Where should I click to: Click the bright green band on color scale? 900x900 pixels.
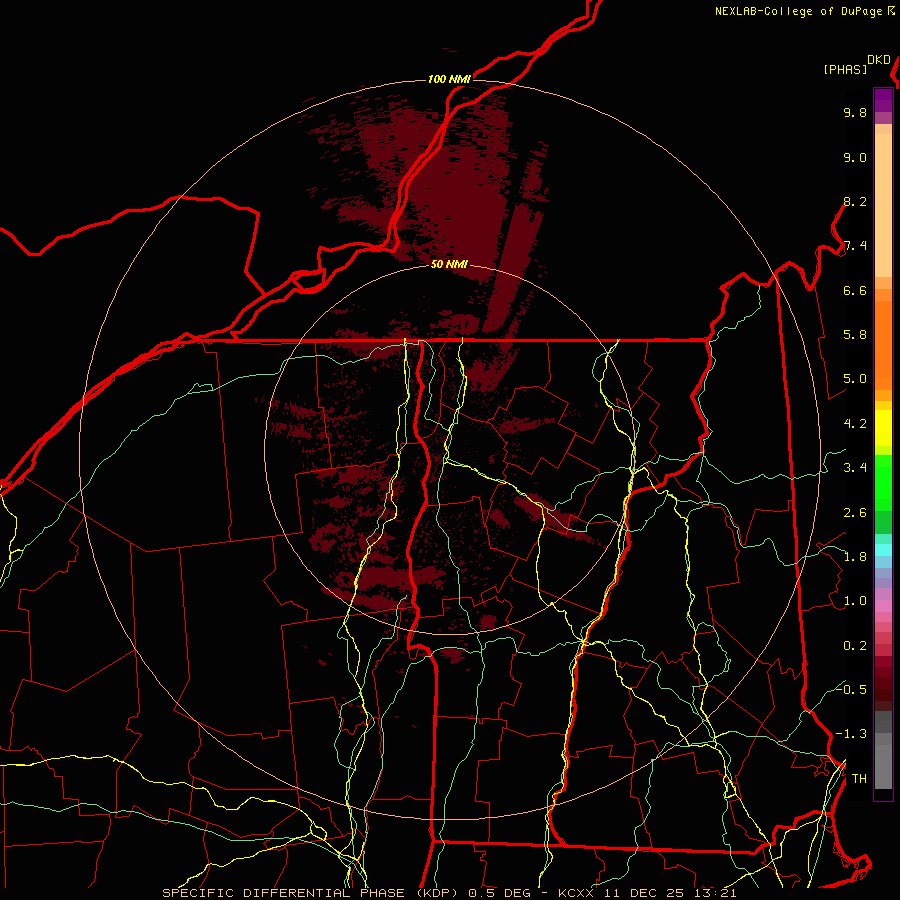tap(883, 482)
